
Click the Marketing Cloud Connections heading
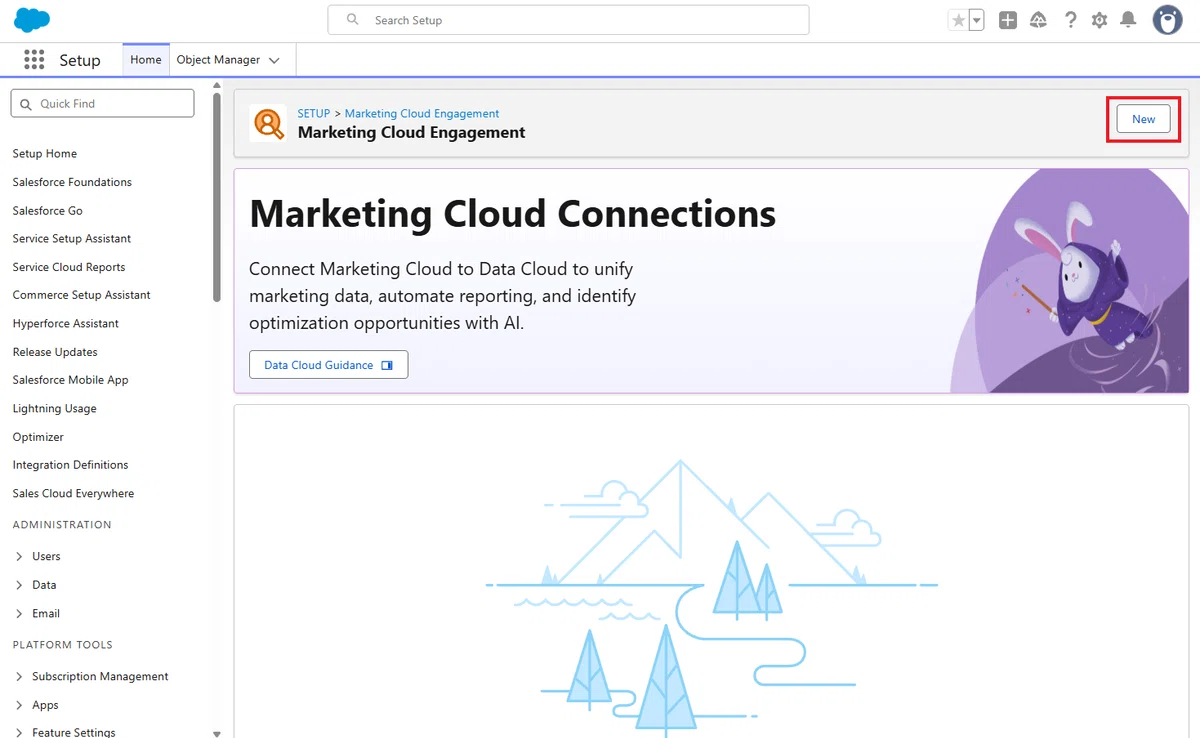point(512,213)
